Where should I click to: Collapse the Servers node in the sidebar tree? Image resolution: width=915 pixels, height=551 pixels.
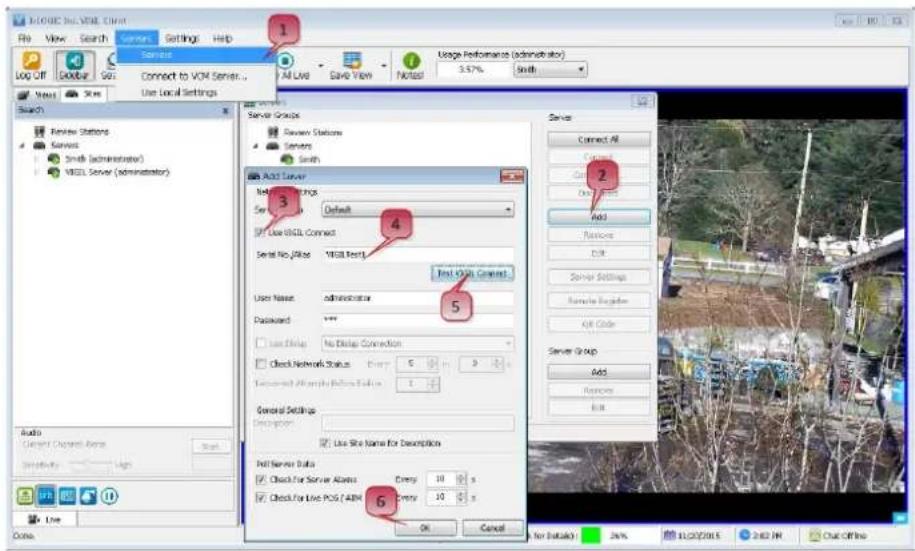point(22,145)
